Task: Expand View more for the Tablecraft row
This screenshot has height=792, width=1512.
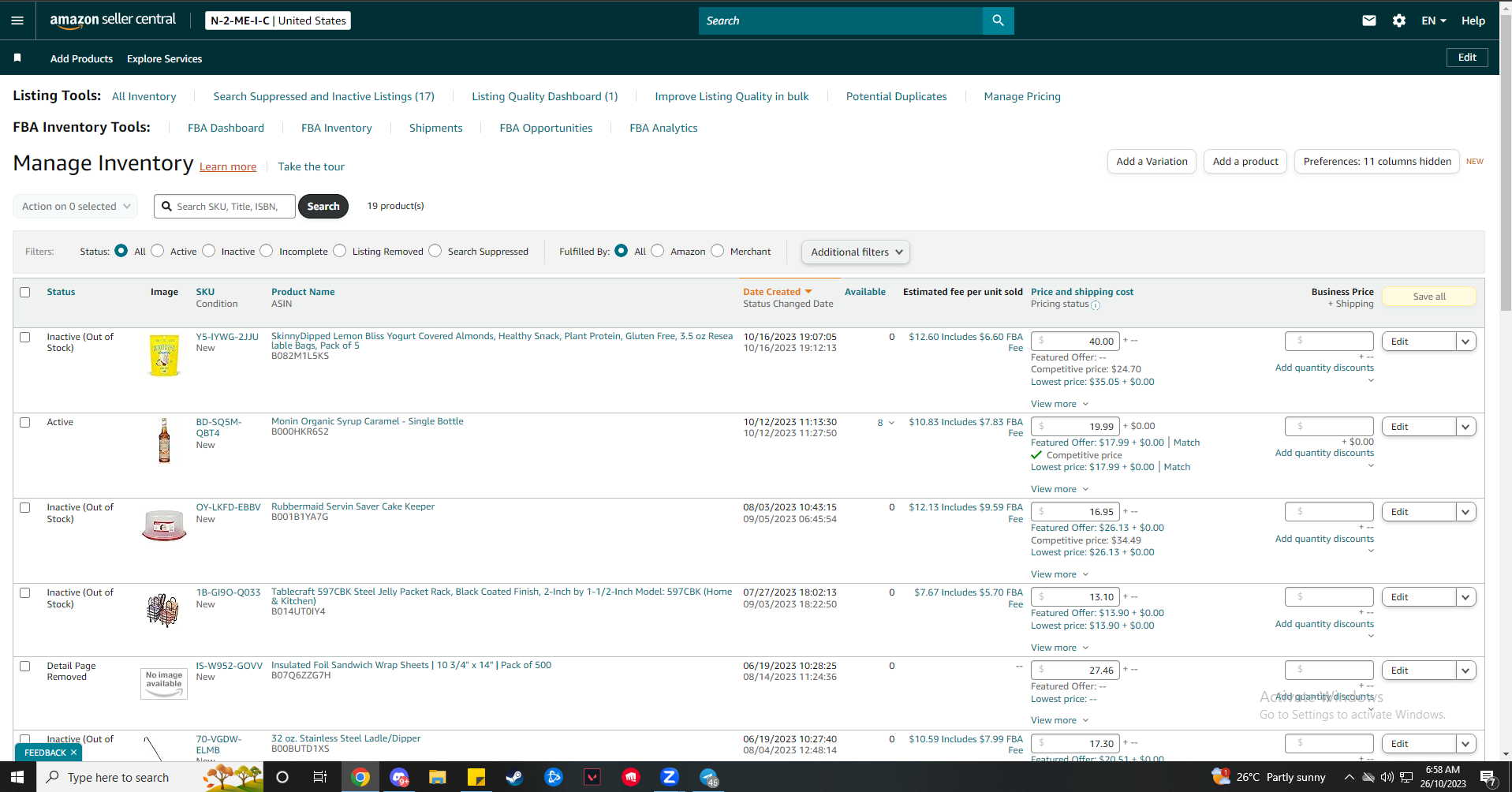Action: pos(1059,648)
